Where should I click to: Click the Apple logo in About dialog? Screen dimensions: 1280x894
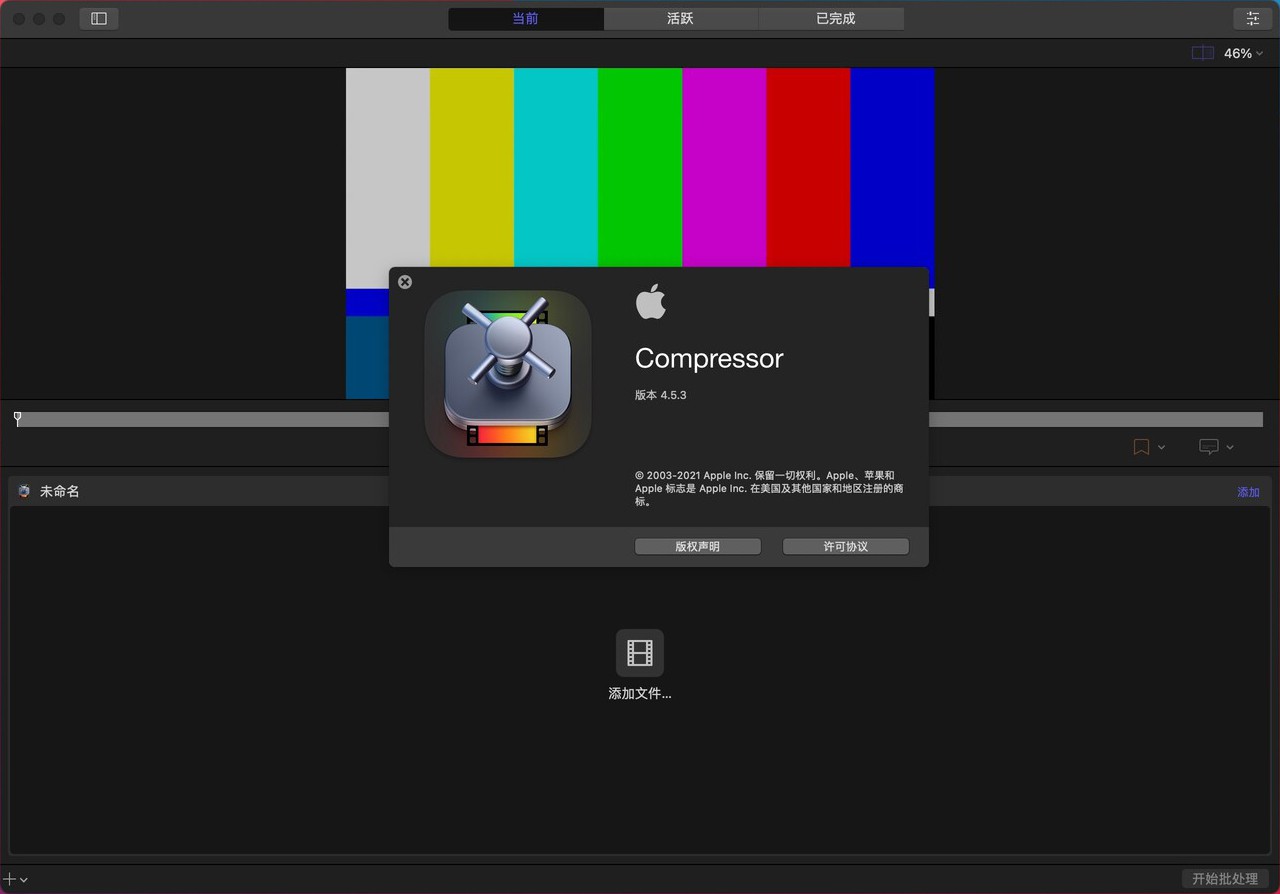[x=651, y=301]
